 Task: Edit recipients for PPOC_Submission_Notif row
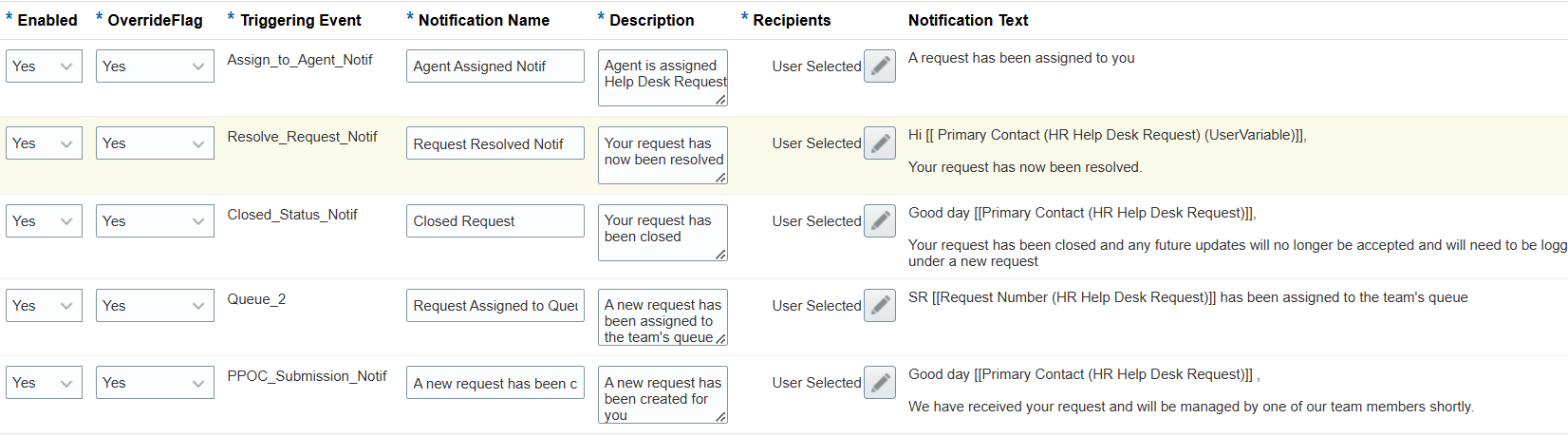[880, 383]
